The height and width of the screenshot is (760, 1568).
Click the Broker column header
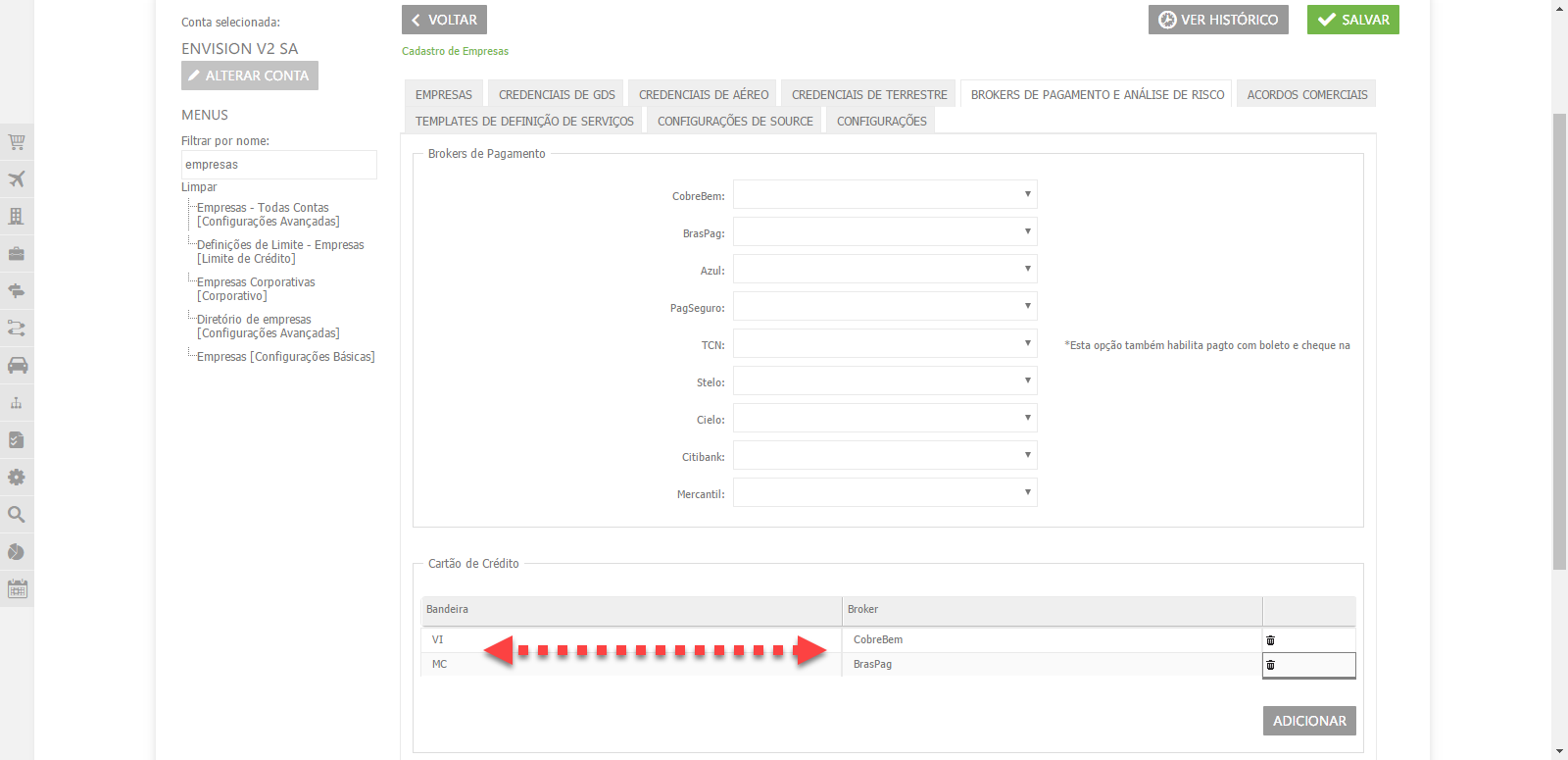click(x=1053, y=610)
